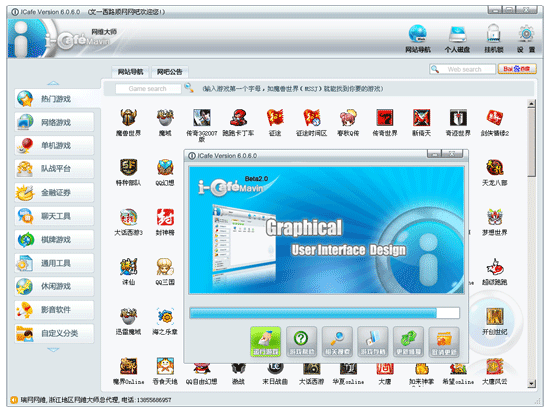Launch the 开创世纪 game
The image size is (550, 411).
coord(495,316)
